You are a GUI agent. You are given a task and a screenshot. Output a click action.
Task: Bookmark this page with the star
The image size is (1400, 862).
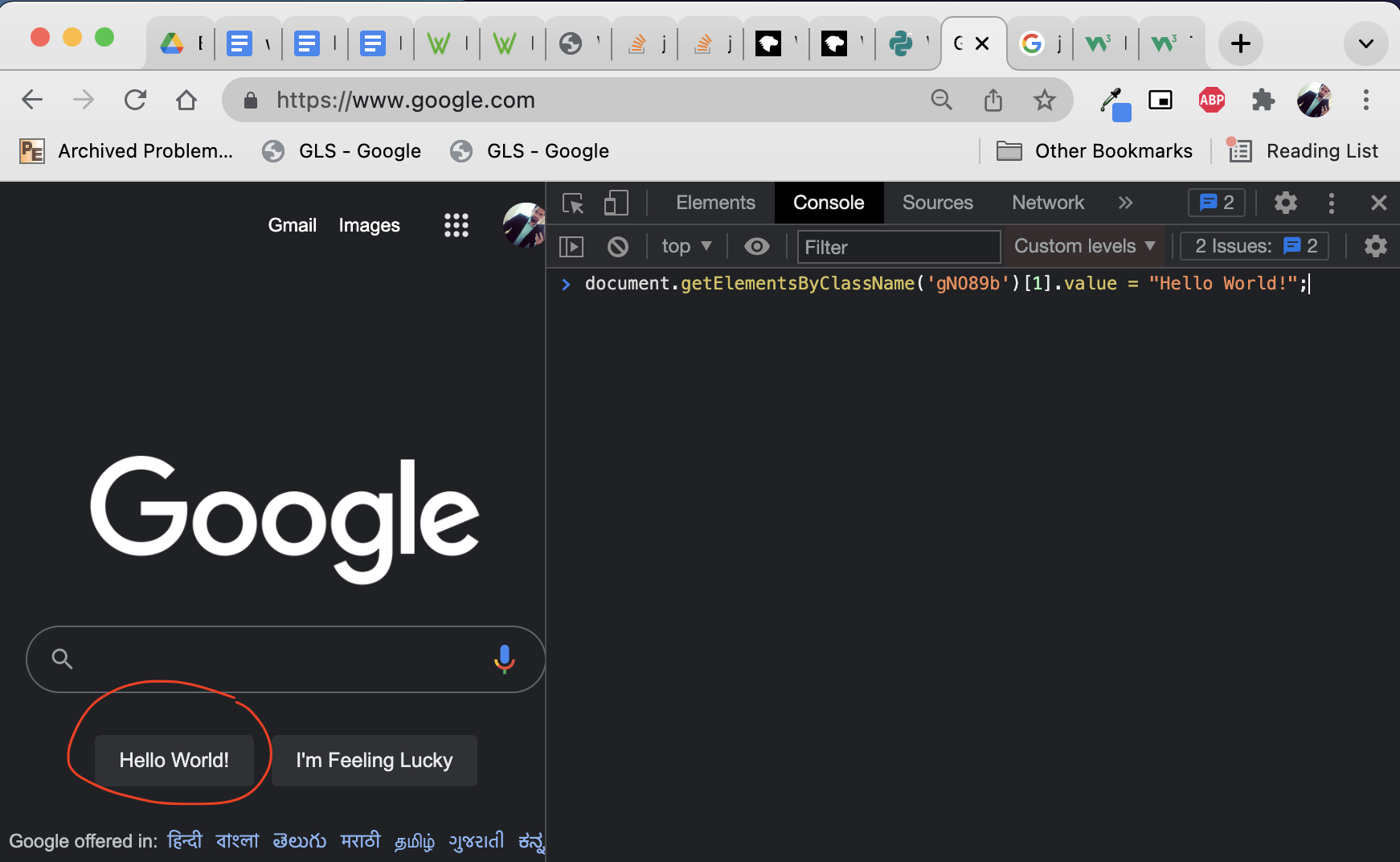pos(1045,100)
